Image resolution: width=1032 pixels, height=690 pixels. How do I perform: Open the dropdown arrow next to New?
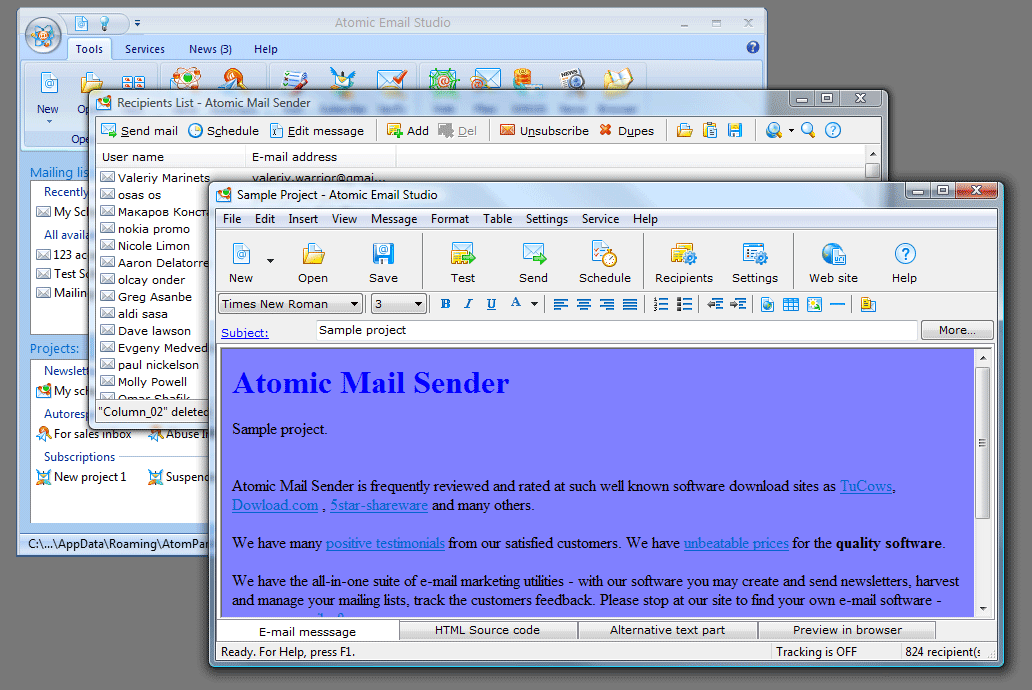(270, 261)
